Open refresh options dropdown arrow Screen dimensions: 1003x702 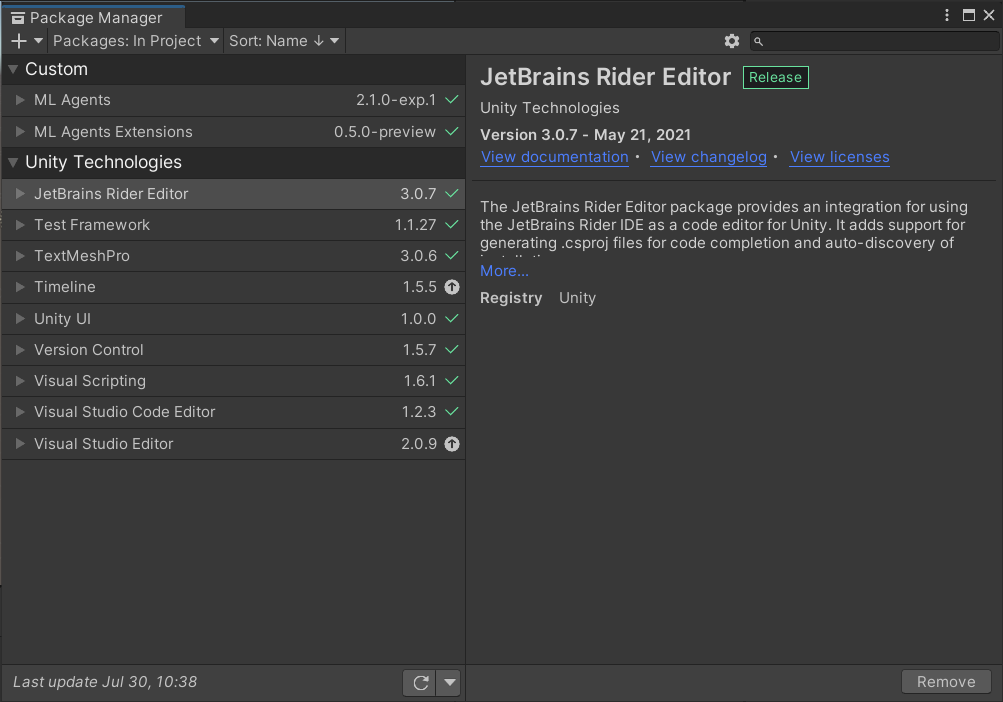(x=450, y=683)
